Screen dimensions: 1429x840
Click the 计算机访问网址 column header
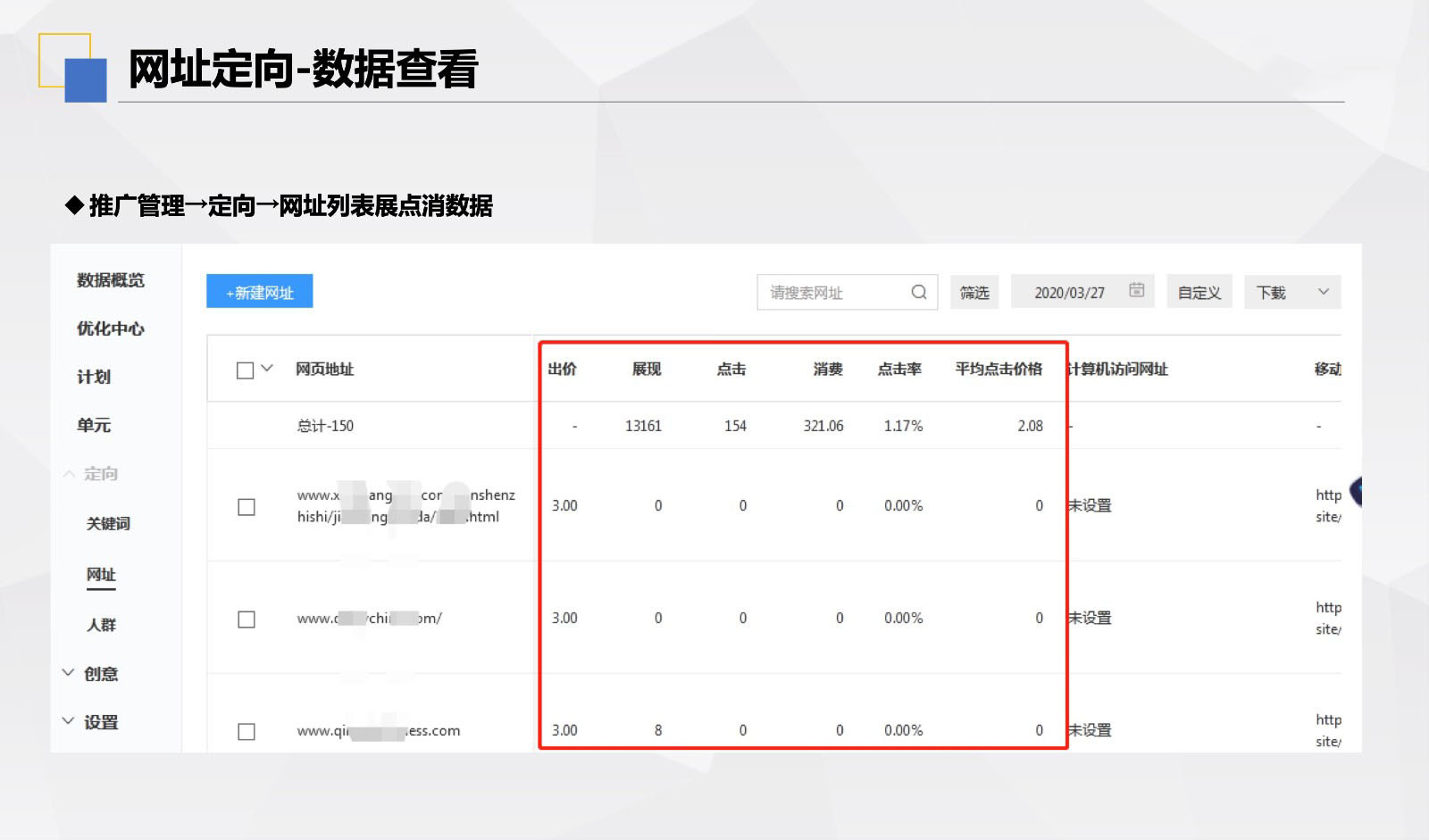1118,369
